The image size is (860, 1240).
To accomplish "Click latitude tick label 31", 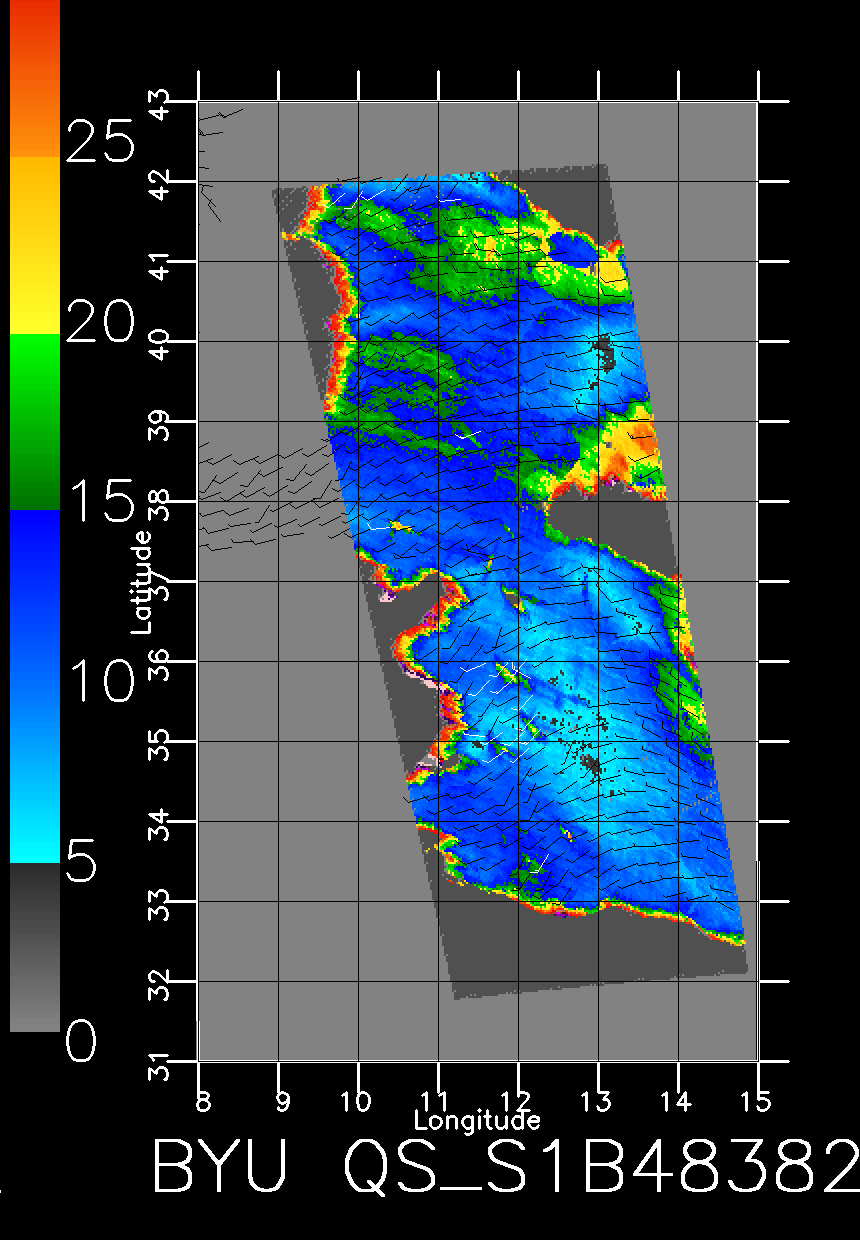I will coord(160,1065).
